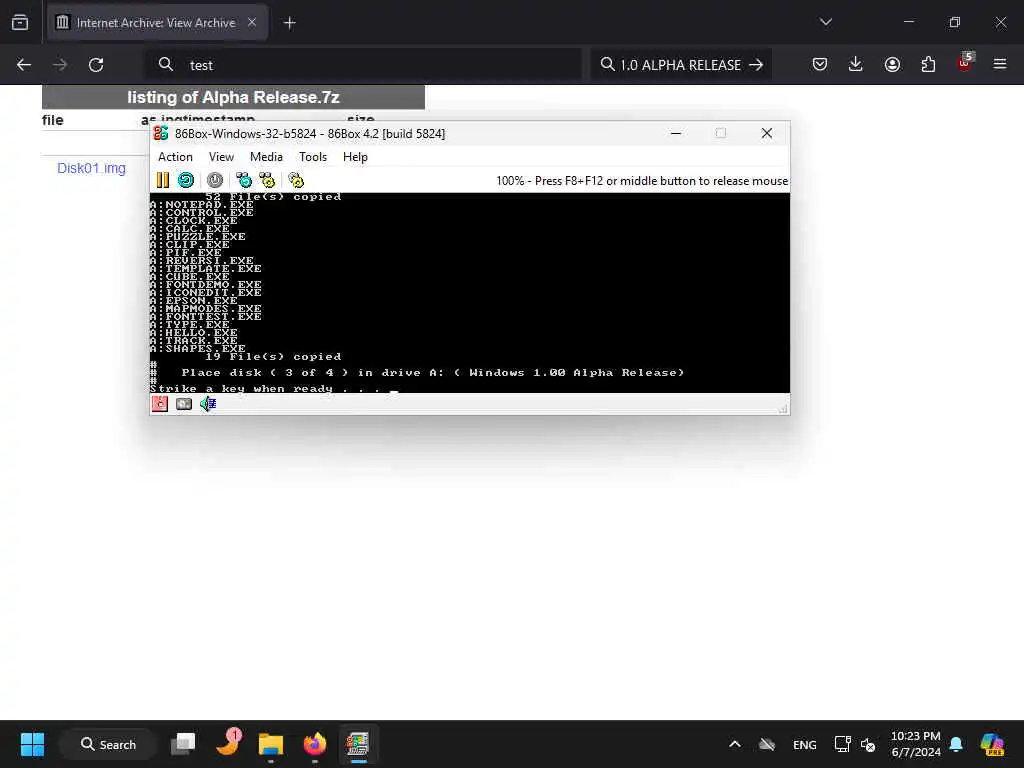This screenshot has height=768, width=1024.
Task: Switch to Firefox from the taskbar
Action: coord(315,744)
